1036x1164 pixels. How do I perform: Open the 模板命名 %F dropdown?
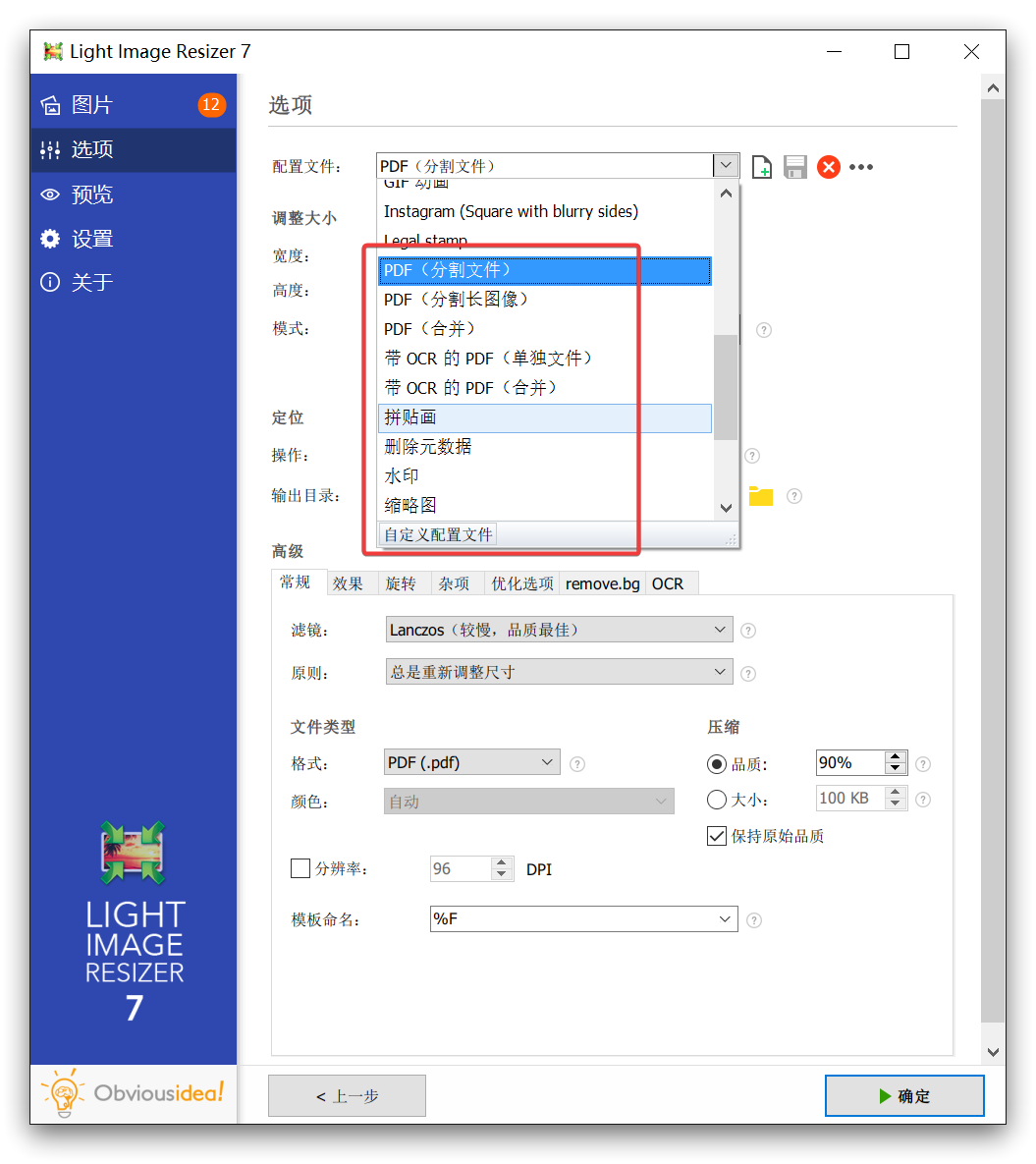tap(584, 919)
